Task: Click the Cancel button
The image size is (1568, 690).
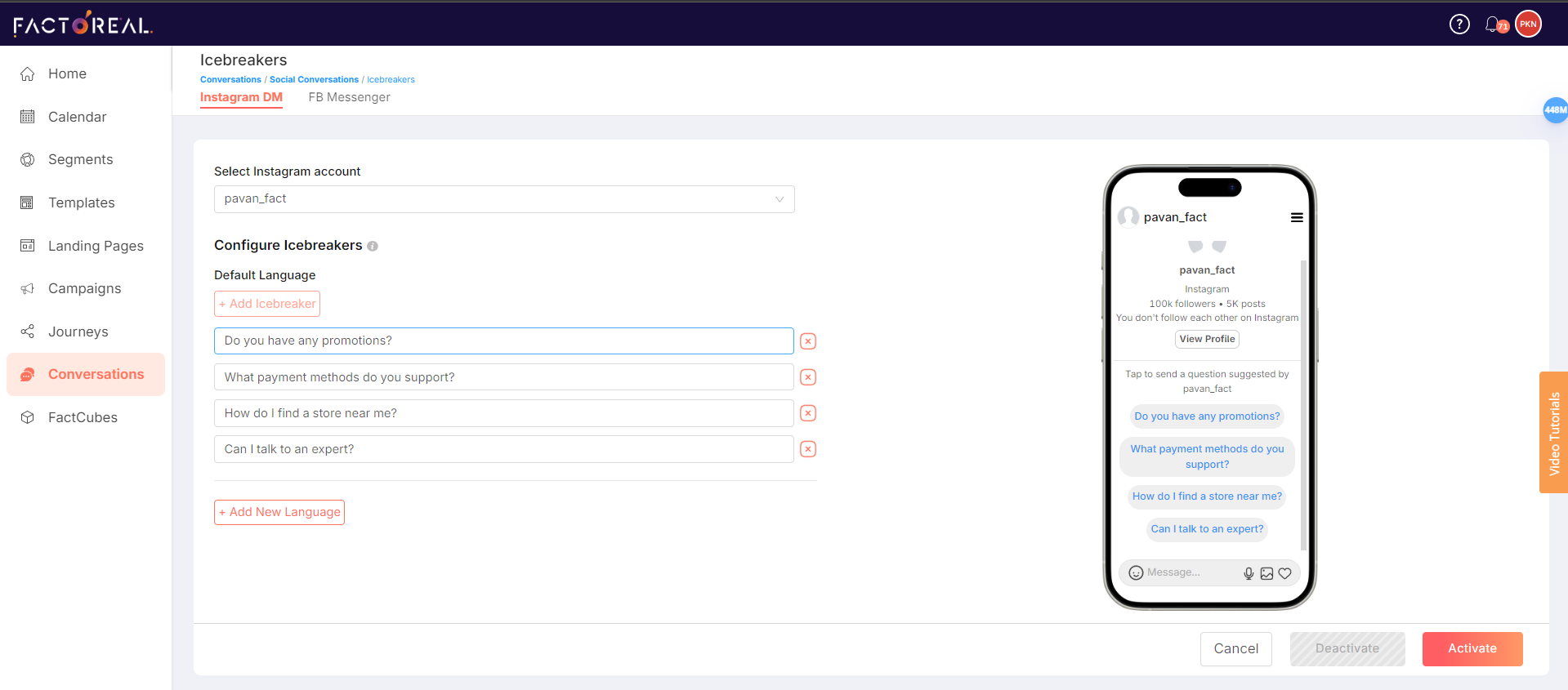Action: coord(1235,648)
